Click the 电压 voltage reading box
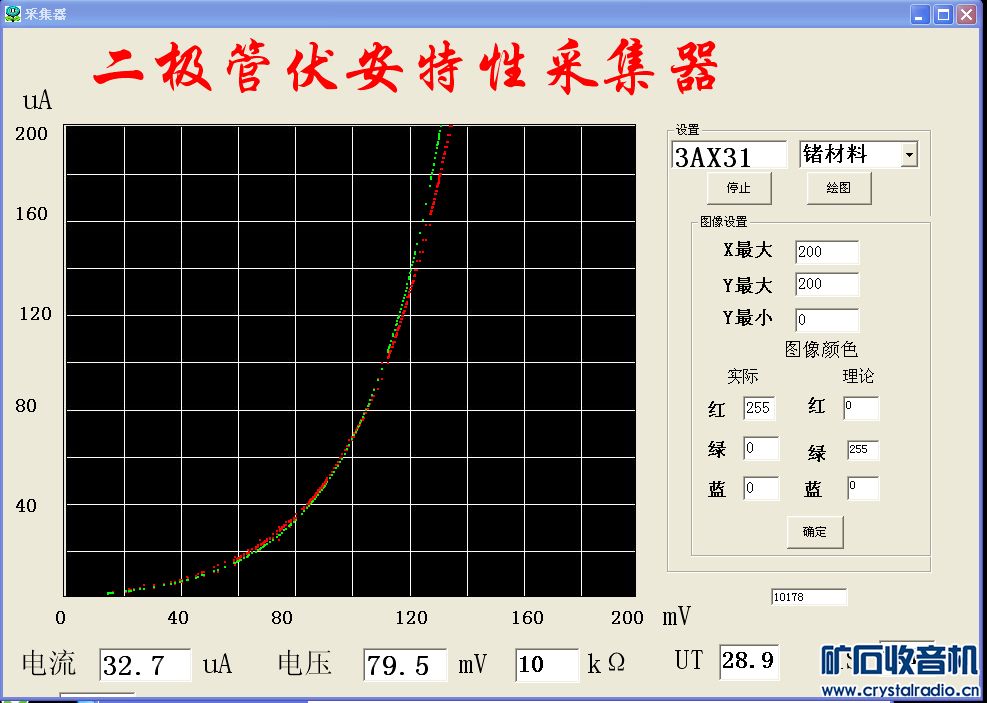This screenshot has width=987, height=703. coord(404,665)
